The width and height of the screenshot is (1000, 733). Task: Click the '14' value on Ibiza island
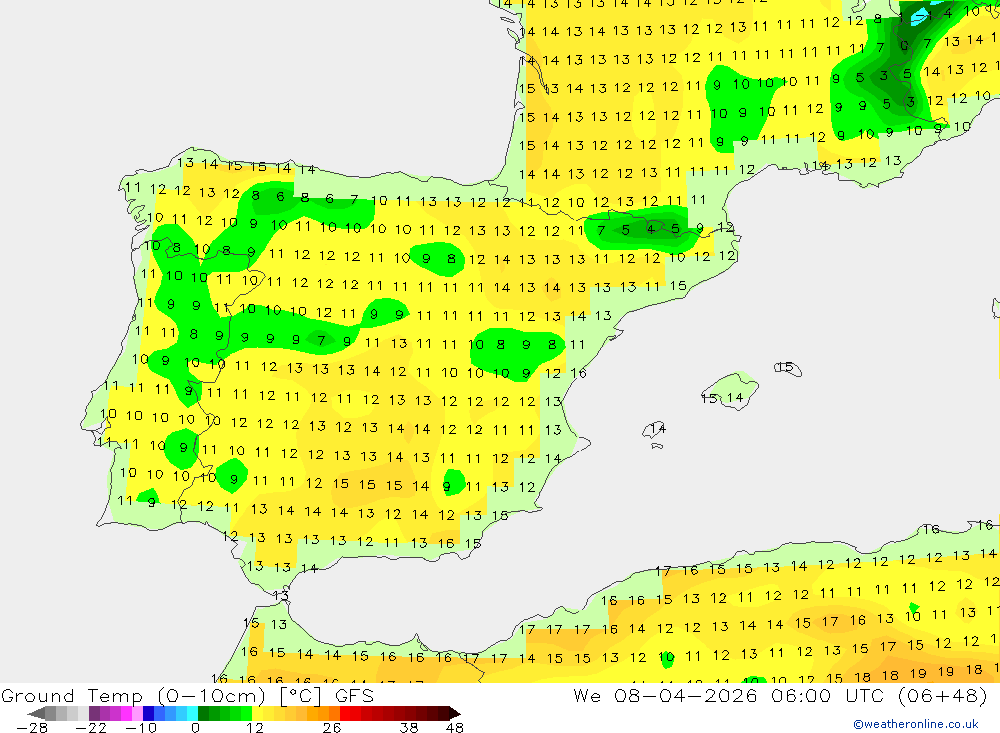pos(658,428)
